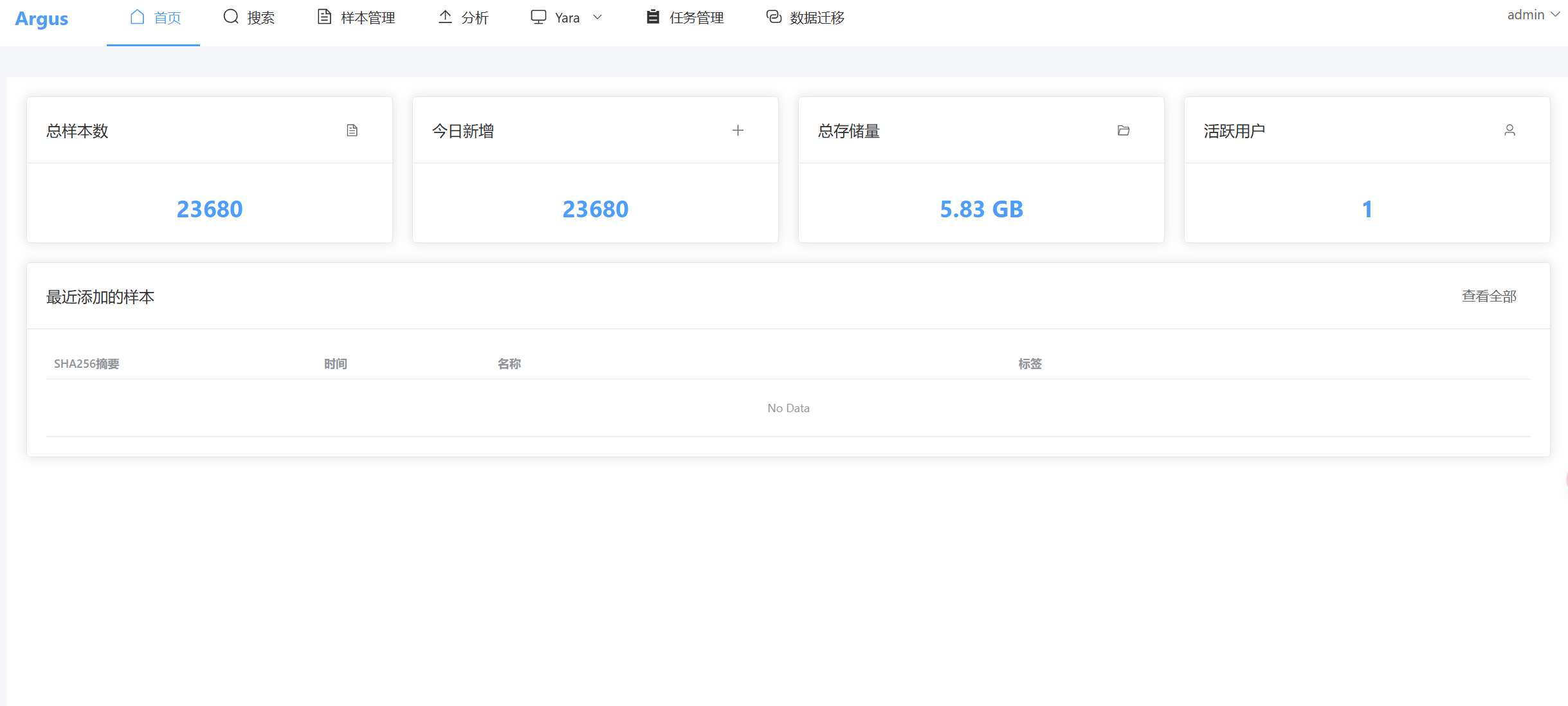The image size is (1568, 706).
Task: Click document icon in 总样本数 card
Action: click(x=352, y=131)
